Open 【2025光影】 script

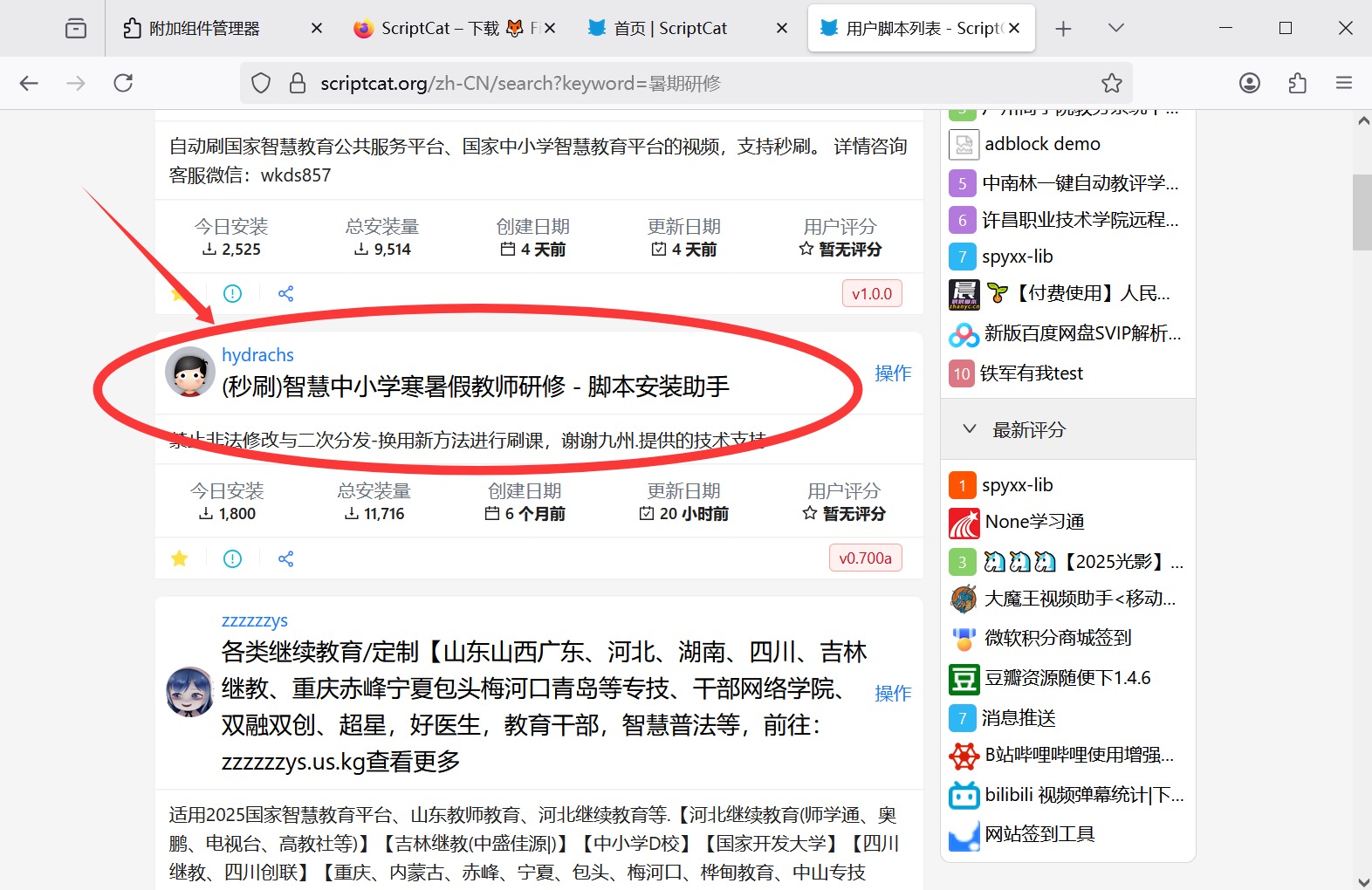1084,562
